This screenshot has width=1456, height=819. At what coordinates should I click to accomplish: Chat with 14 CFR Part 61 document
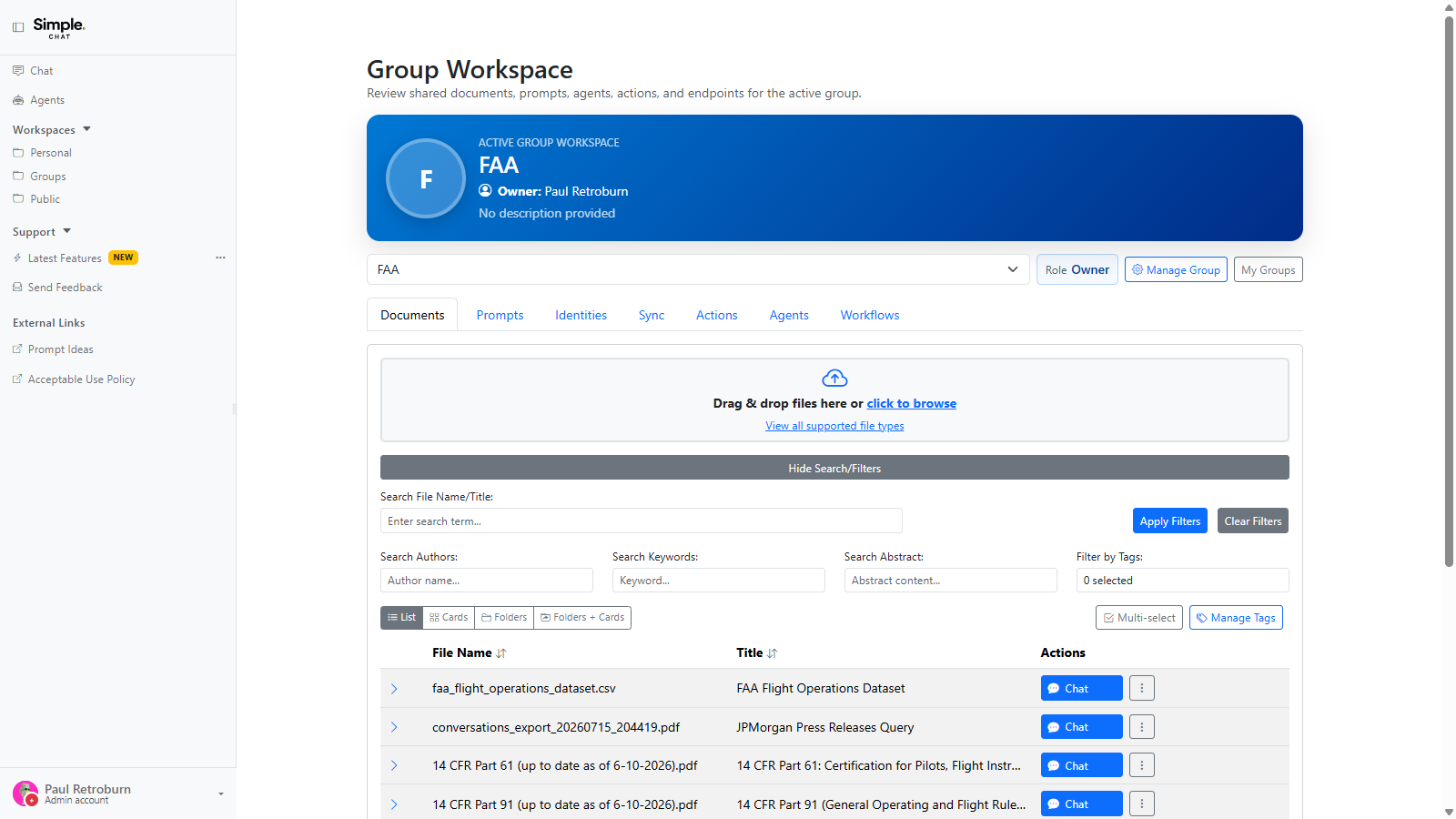pos(1081,765)
